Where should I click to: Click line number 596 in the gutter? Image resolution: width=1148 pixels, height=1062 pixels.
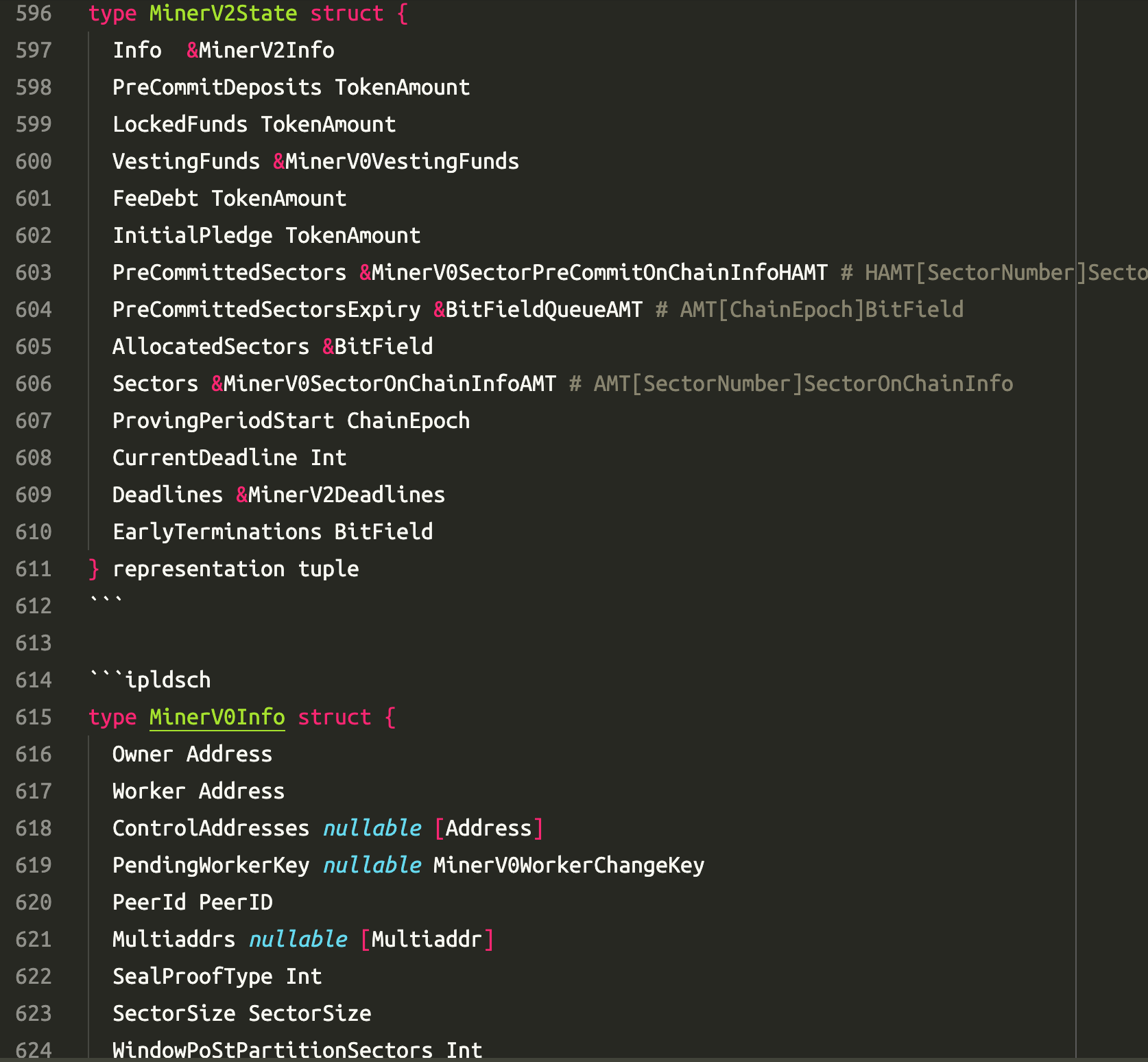(34, 13)
